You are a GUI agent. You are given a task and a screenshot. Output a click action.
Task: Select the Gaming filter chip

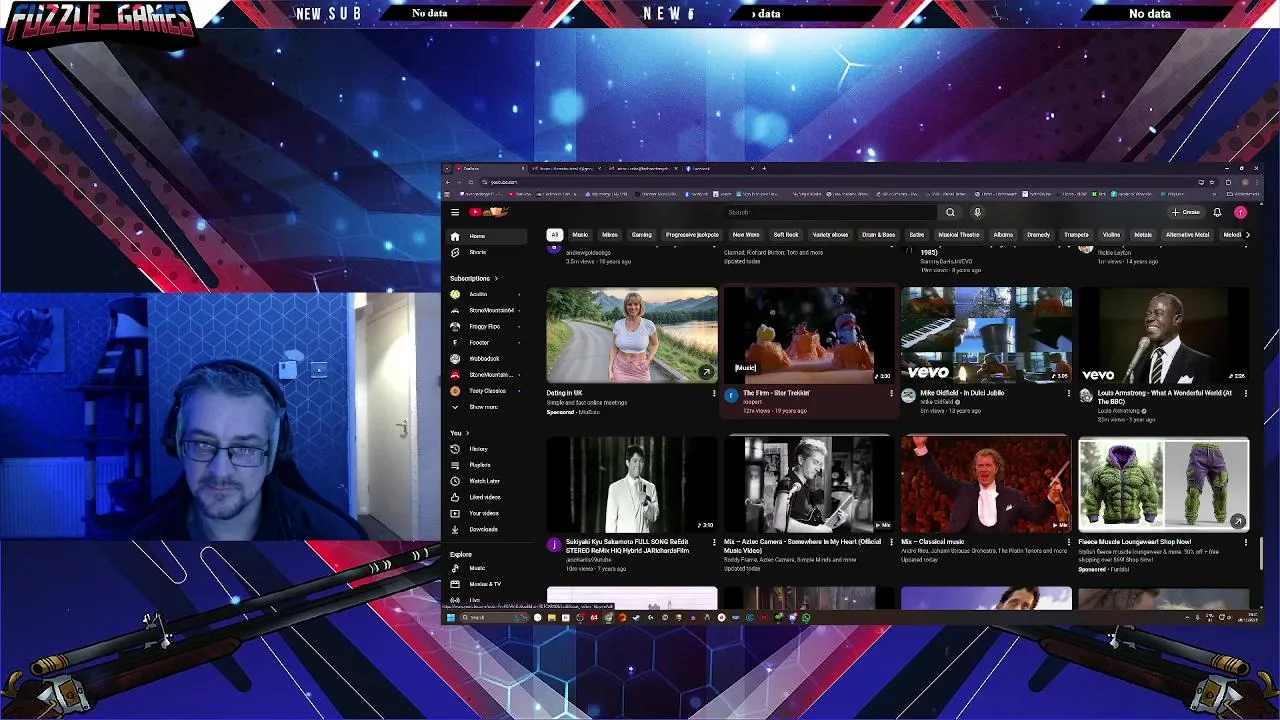point(642,235)
